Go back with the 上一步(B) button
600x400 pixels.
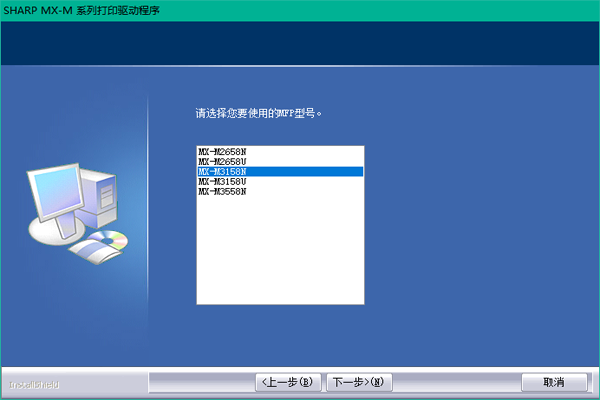click(288, 382)
